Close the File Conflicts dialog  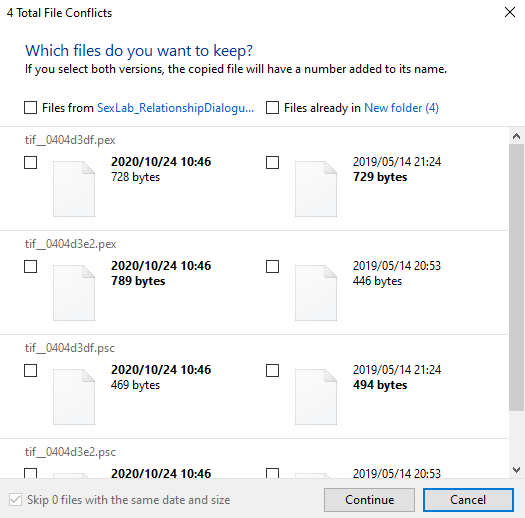(x=510, y=12)
